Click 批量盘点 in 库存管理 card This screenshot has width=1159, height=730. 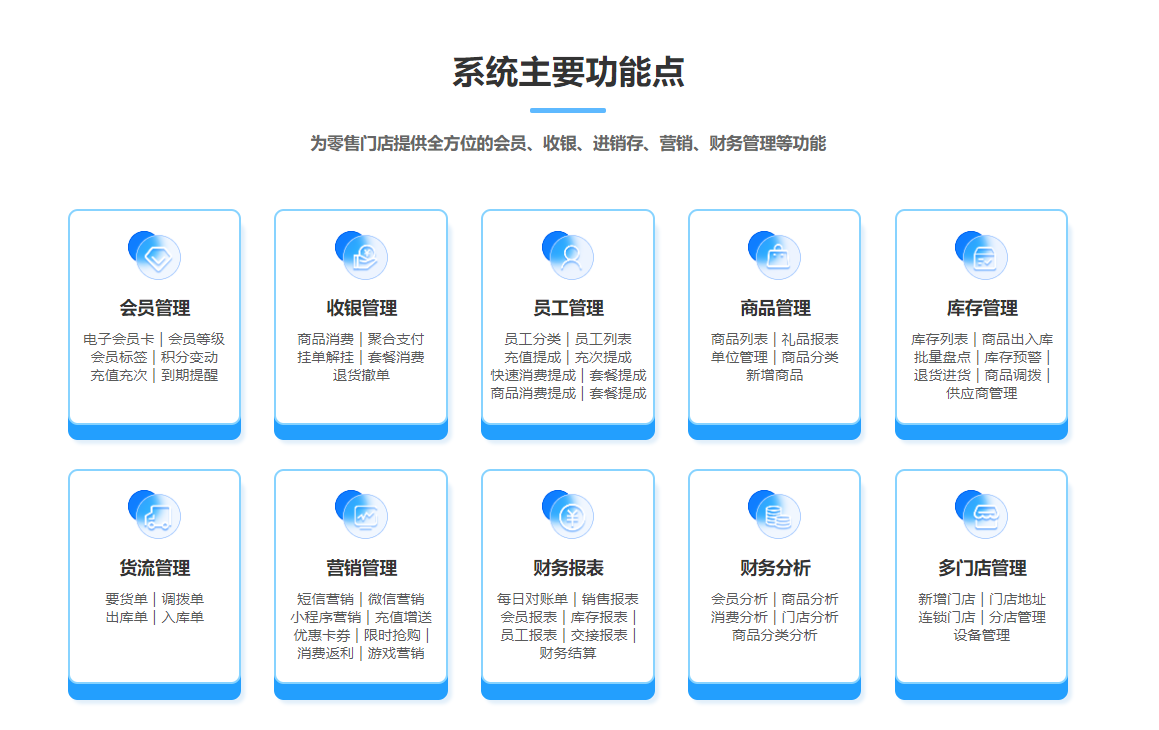[x=942, y=357]
